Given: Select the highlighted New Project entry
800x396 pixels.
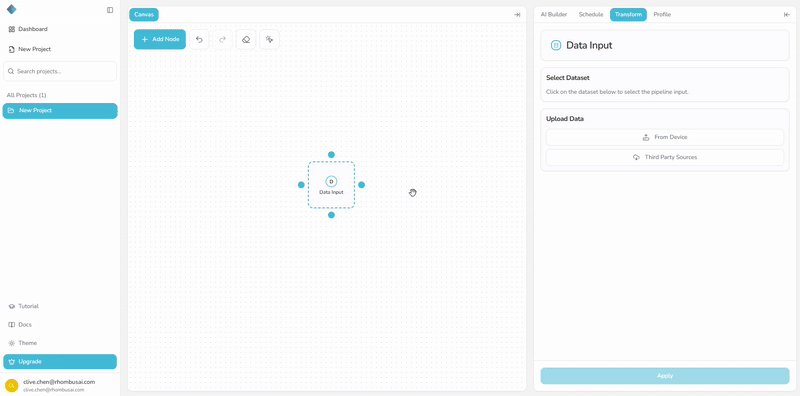Looking at the screenshot, I should 60,110.
